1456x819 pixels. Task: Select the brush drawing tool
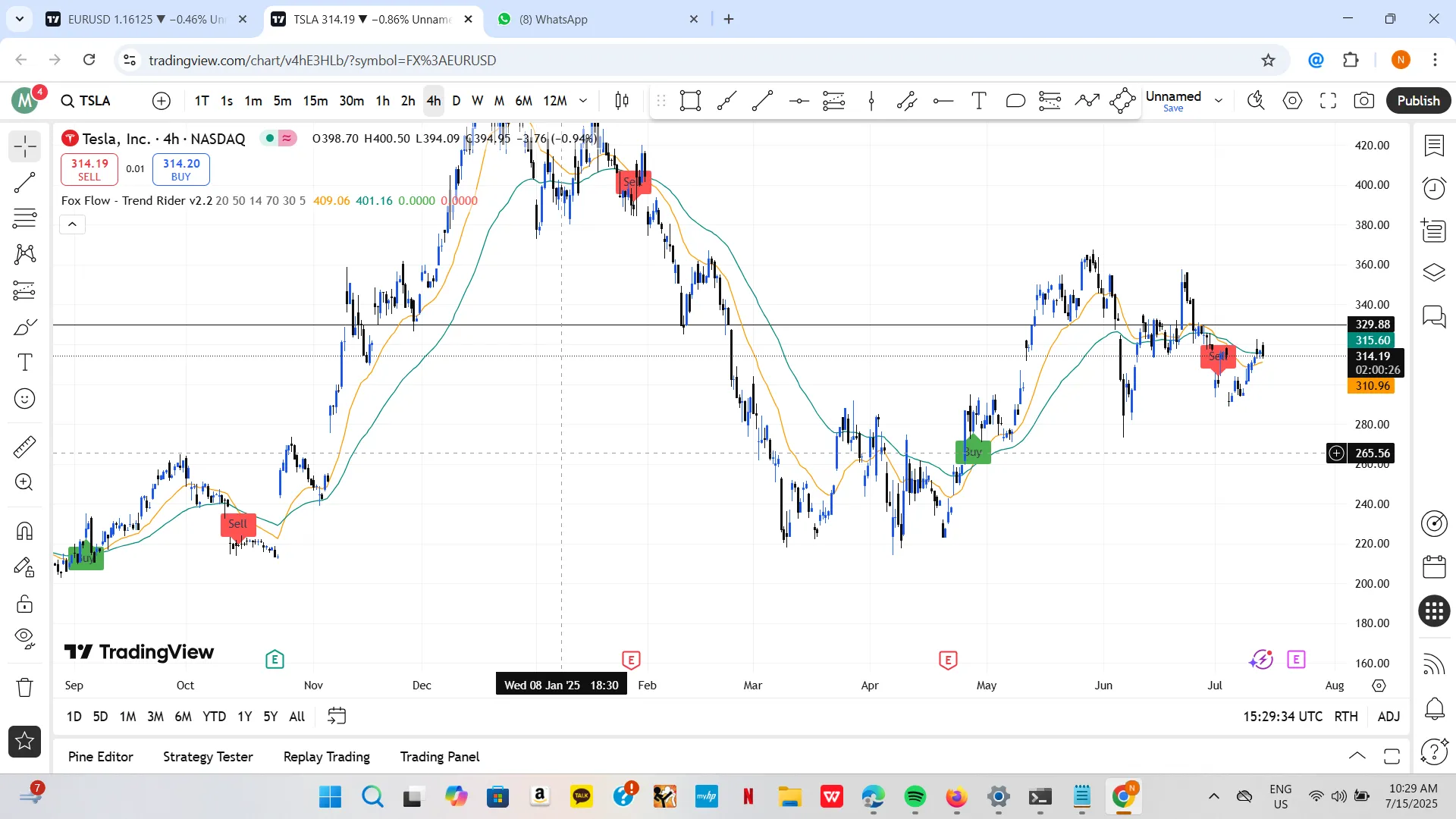click(x=24, y=327)
